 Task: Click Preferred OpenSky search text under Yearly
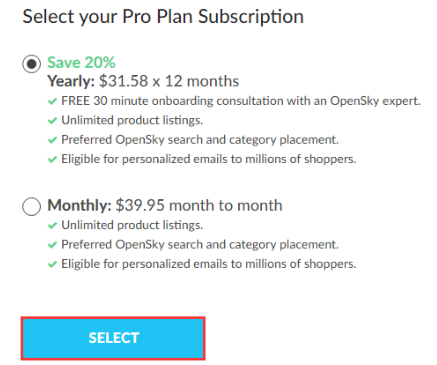[x=200, y=140]
